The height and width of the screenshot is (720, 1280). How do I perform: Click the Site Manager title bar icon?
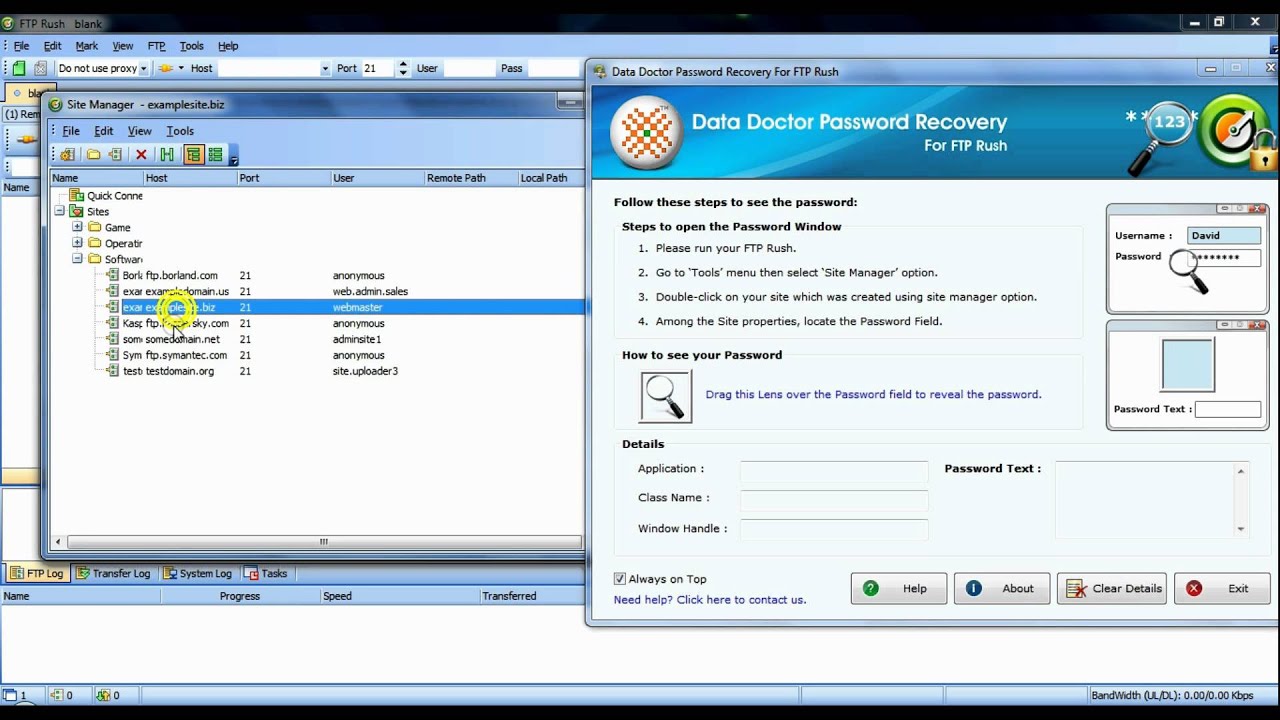pyautogui.click(x=57, y=104)
